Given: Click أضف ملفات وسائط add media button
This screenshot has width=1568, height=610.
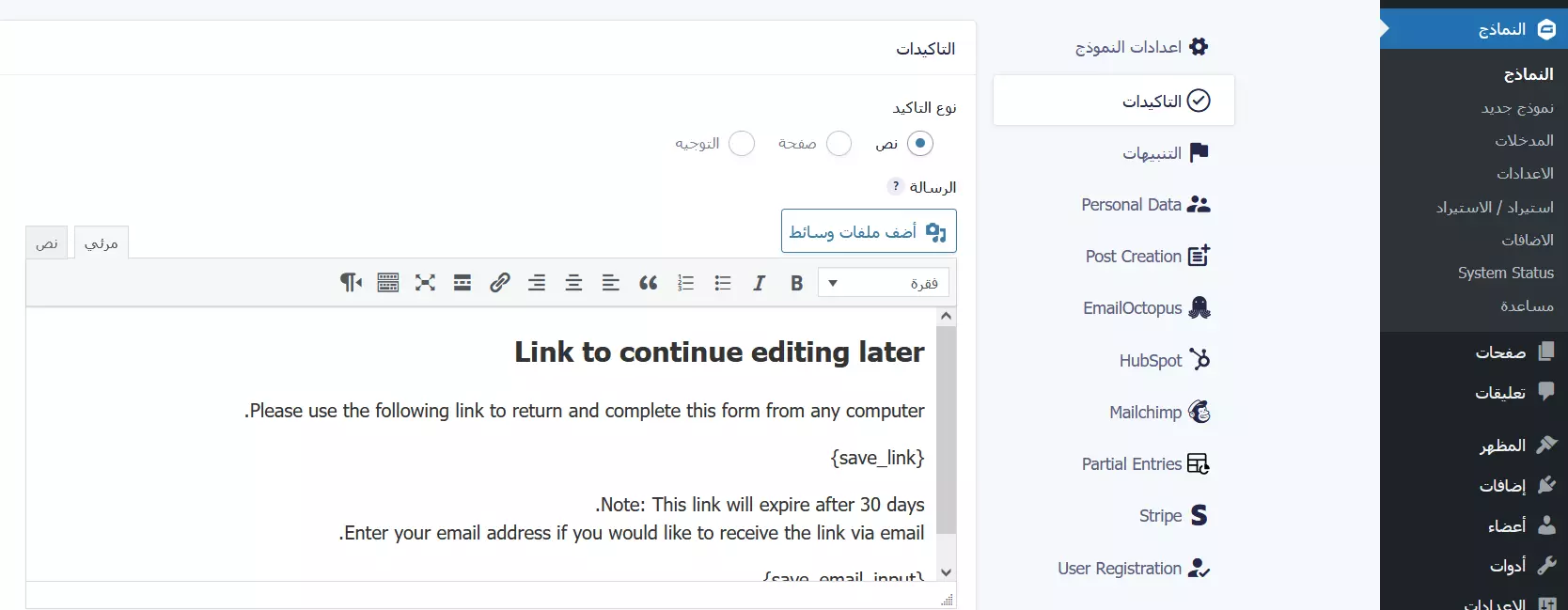Looking at the screenshot, I should tap(869, 231).
